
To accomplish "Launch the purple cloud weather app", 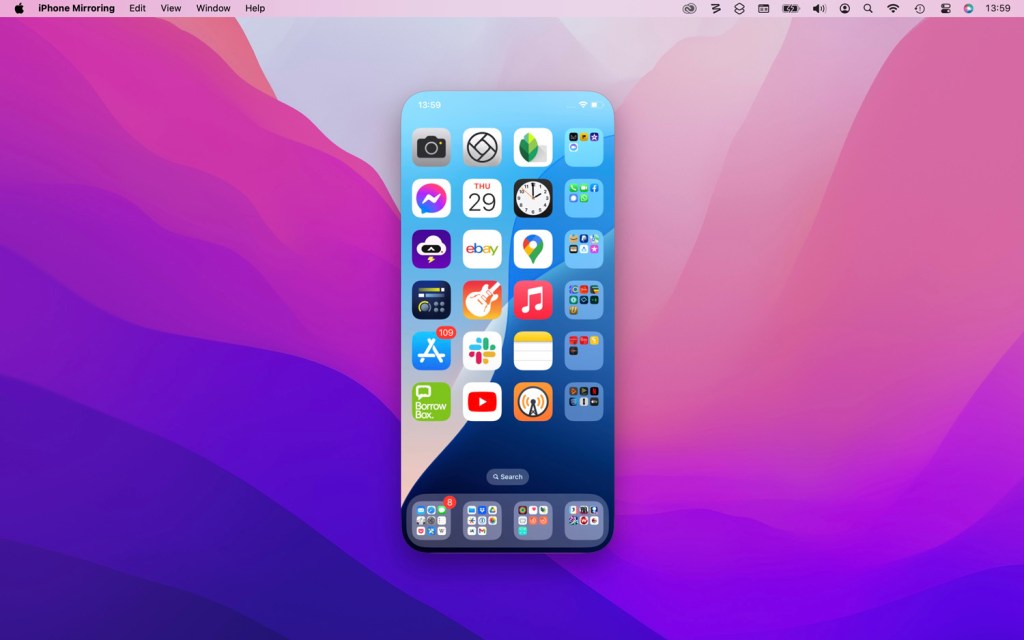I will (x=431, y=249).
